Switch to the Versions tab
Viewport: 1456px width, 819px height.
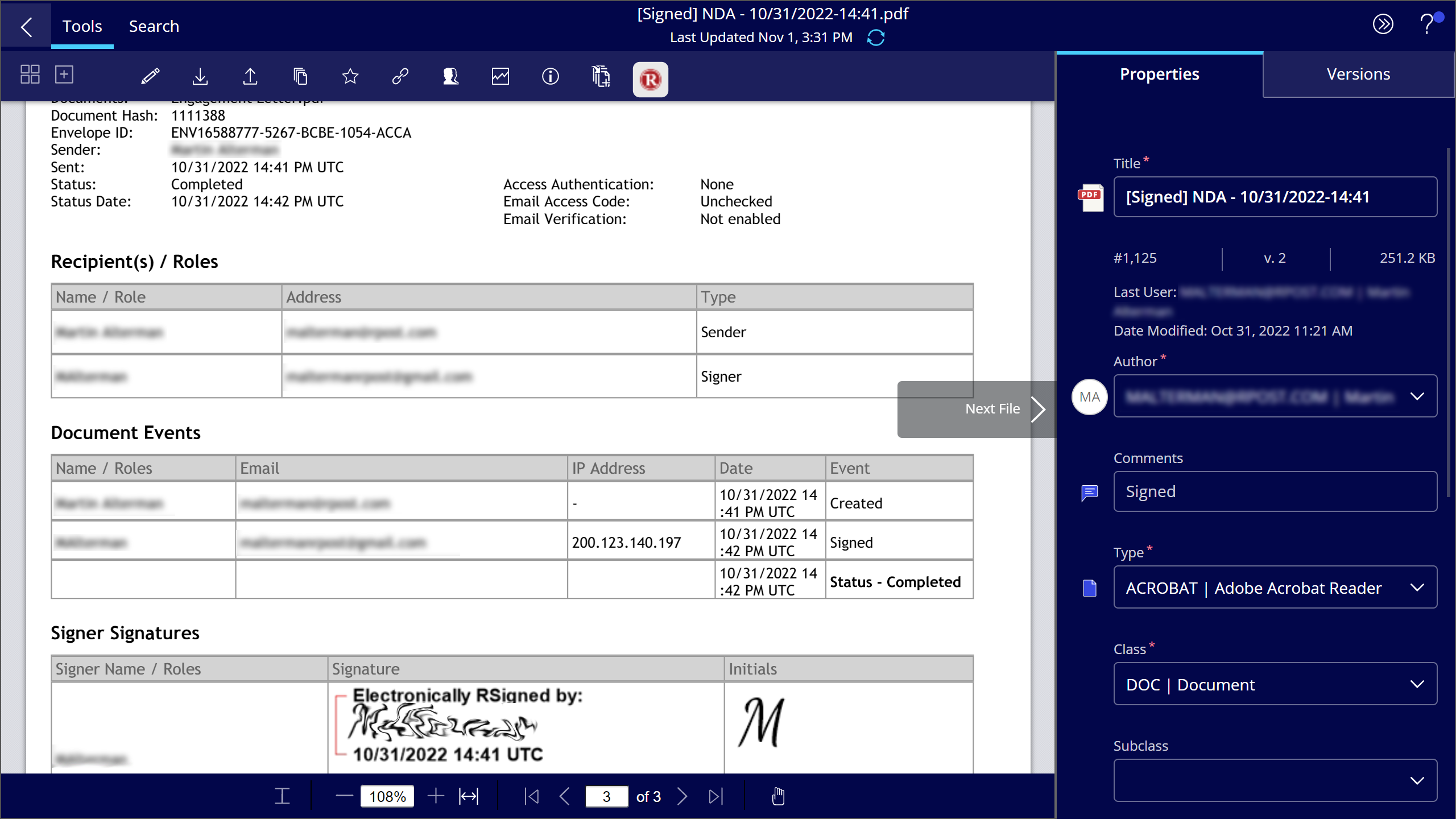point(1358,74)
